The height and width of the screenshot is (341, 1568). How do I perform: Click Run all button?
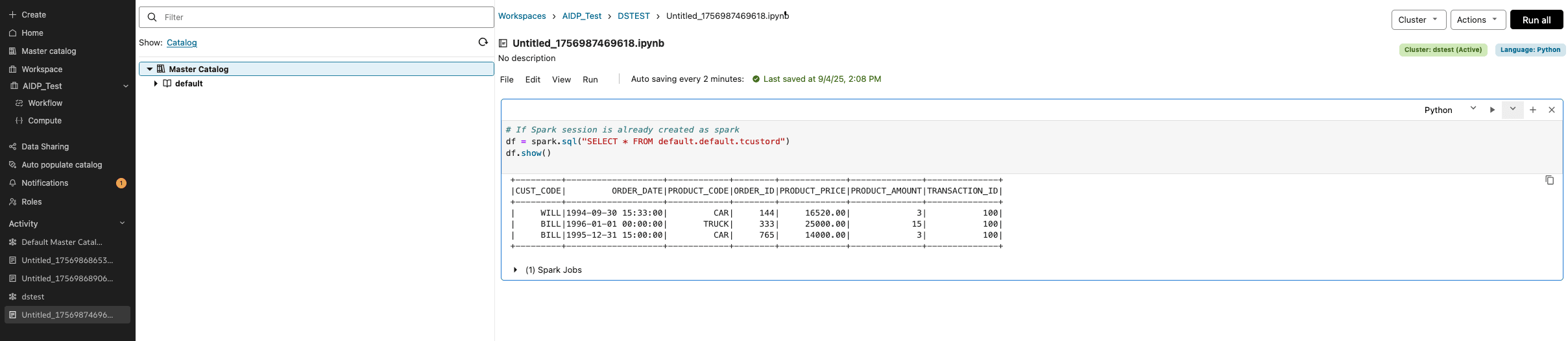[x=1536, y=19]
